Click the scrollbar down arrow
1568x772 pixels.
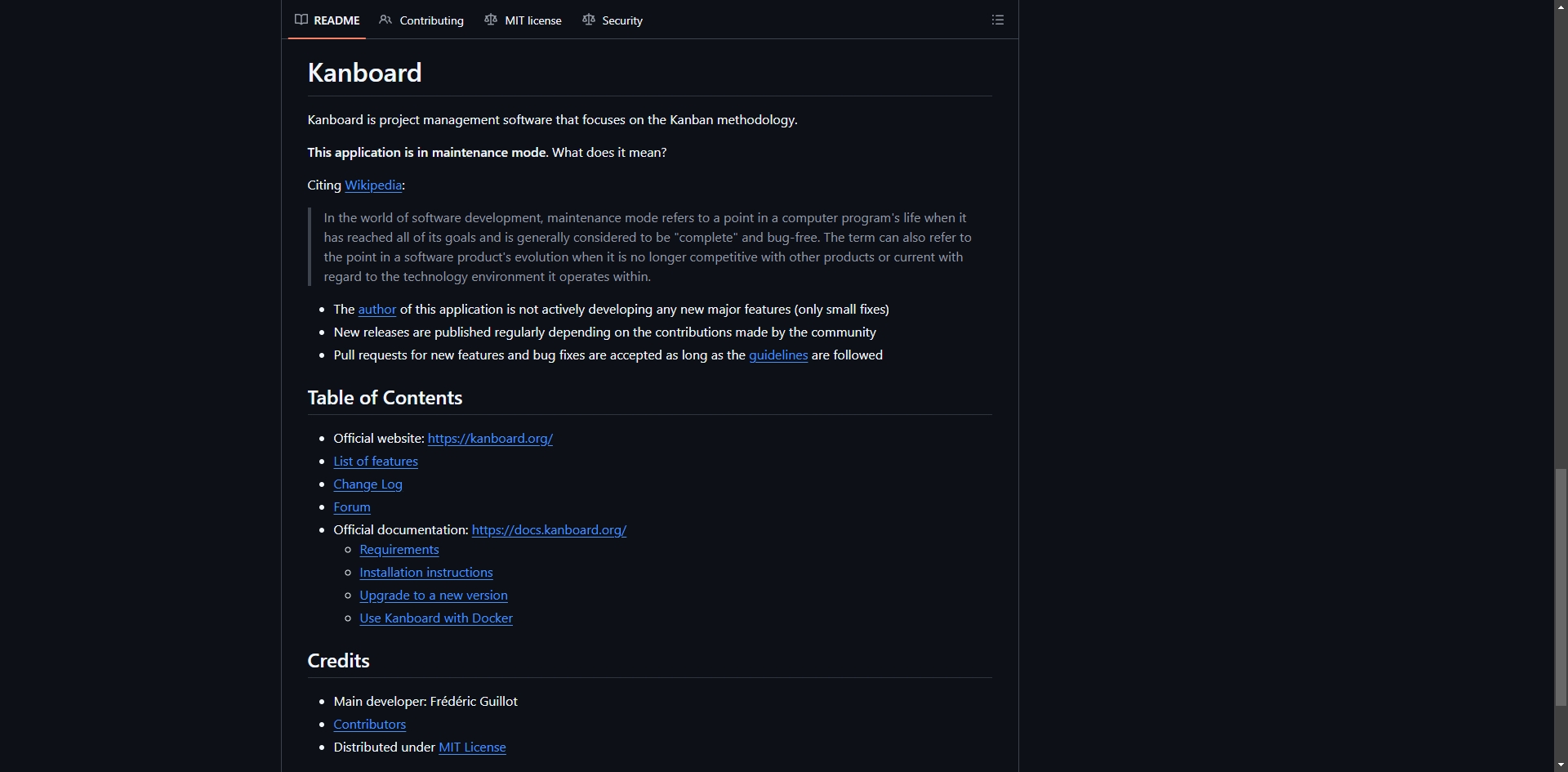tap(1561, 765)
